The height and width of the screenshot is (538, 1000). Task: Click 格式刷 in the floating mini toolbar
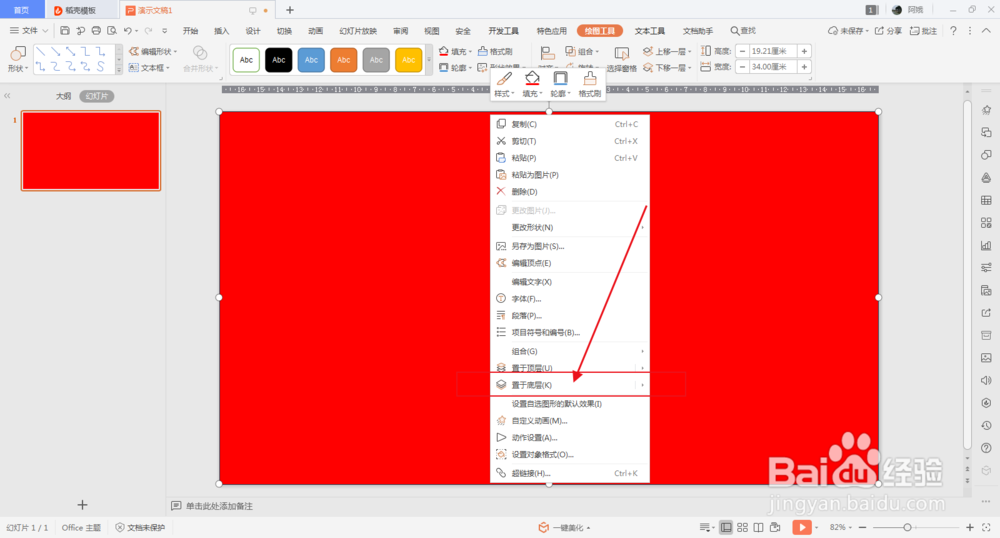[590, 84]
